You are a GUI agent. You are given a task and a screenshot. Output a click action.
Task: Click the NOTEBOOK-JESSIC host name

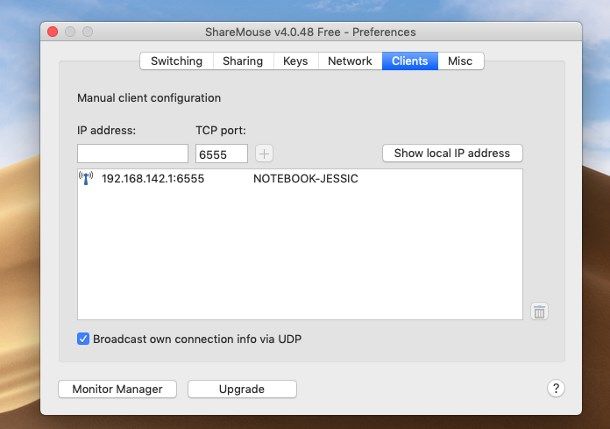pos(306,179)
